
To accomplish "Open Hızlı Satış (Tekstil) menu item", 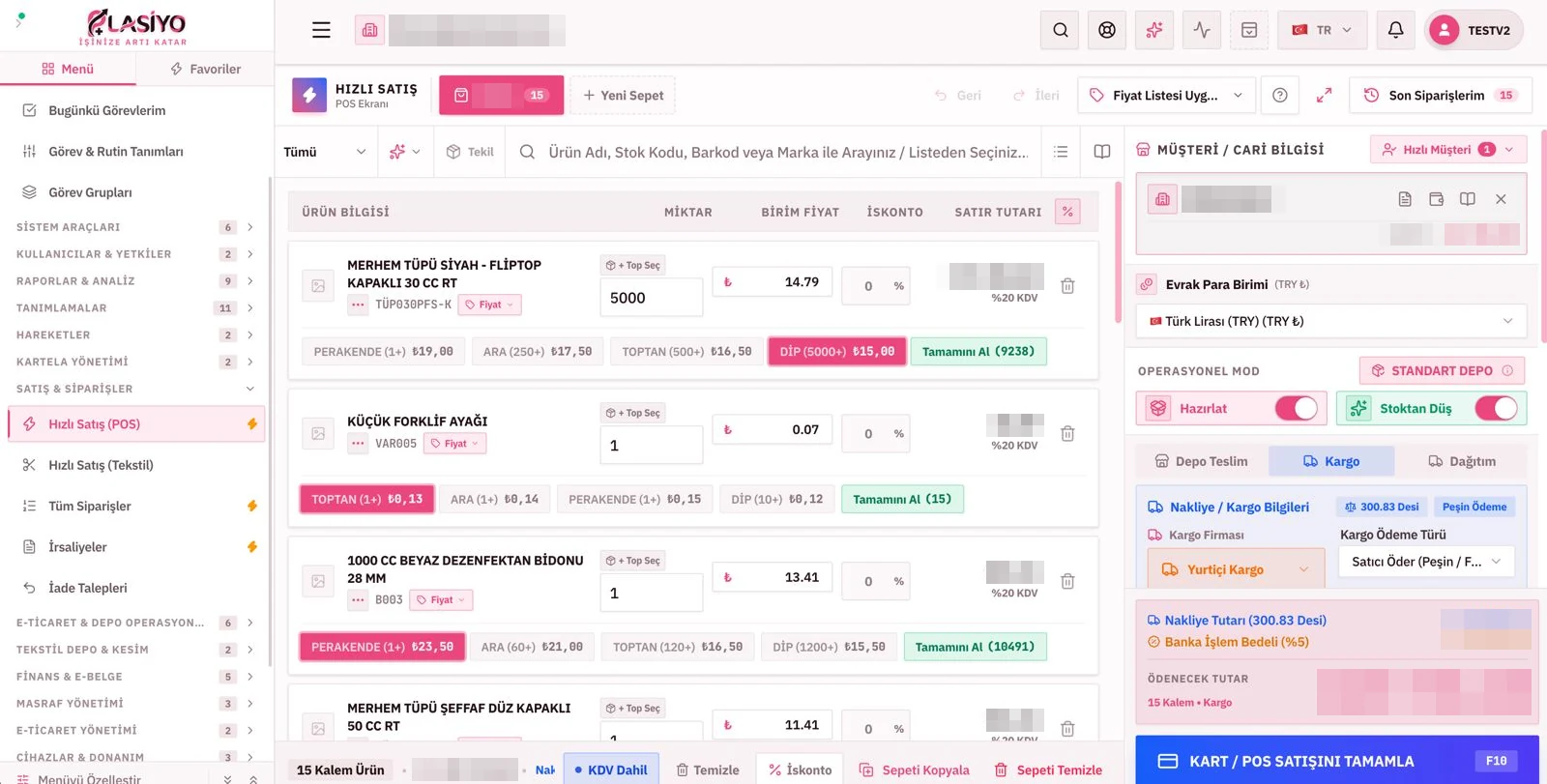I will 136,465.
